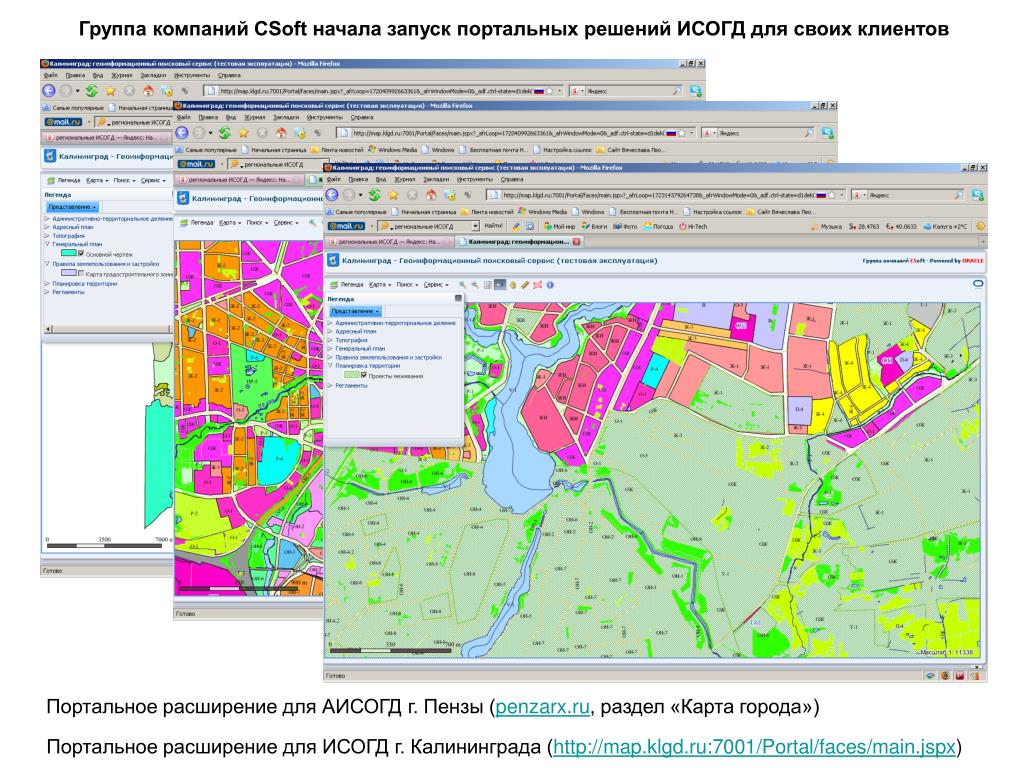1024x768 pixels.
Task: Toggle Карта градостроительного checkbox in rearmost window
Action: pyautogui.click(x=81, y=274)
